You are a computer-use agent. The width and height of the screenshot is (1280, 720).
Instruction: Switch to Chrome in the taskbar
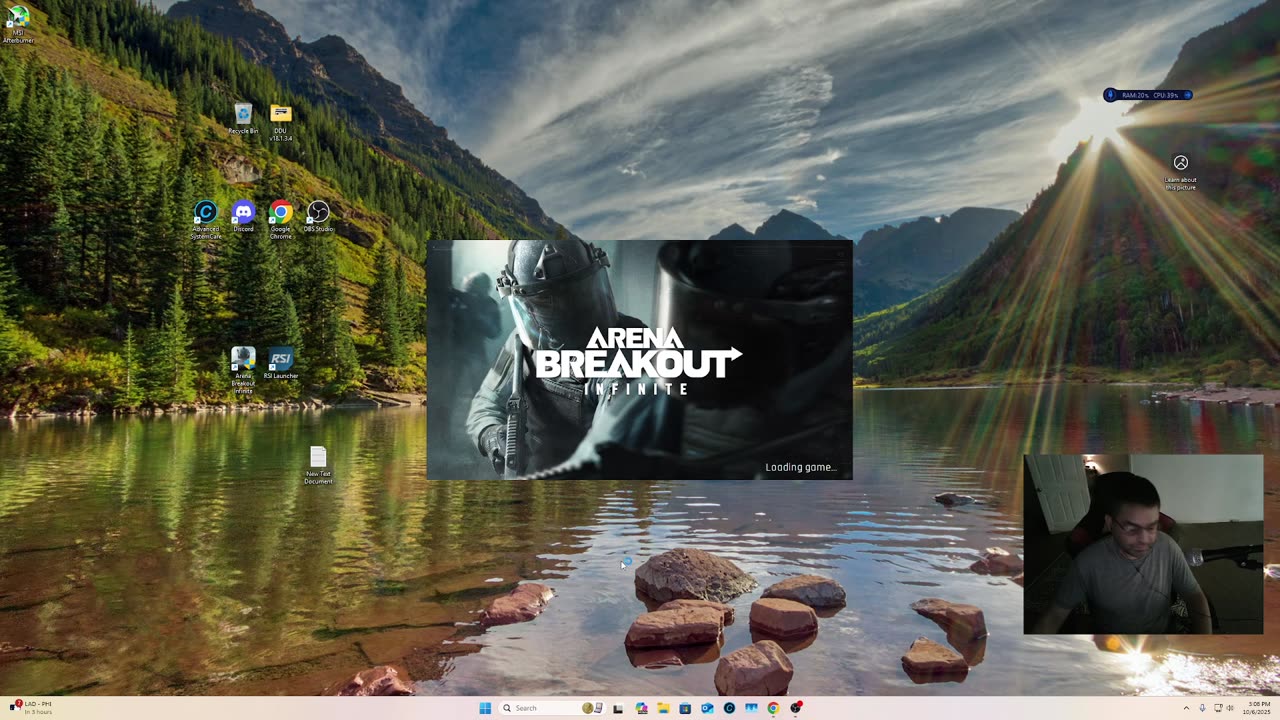coord(773,708)
